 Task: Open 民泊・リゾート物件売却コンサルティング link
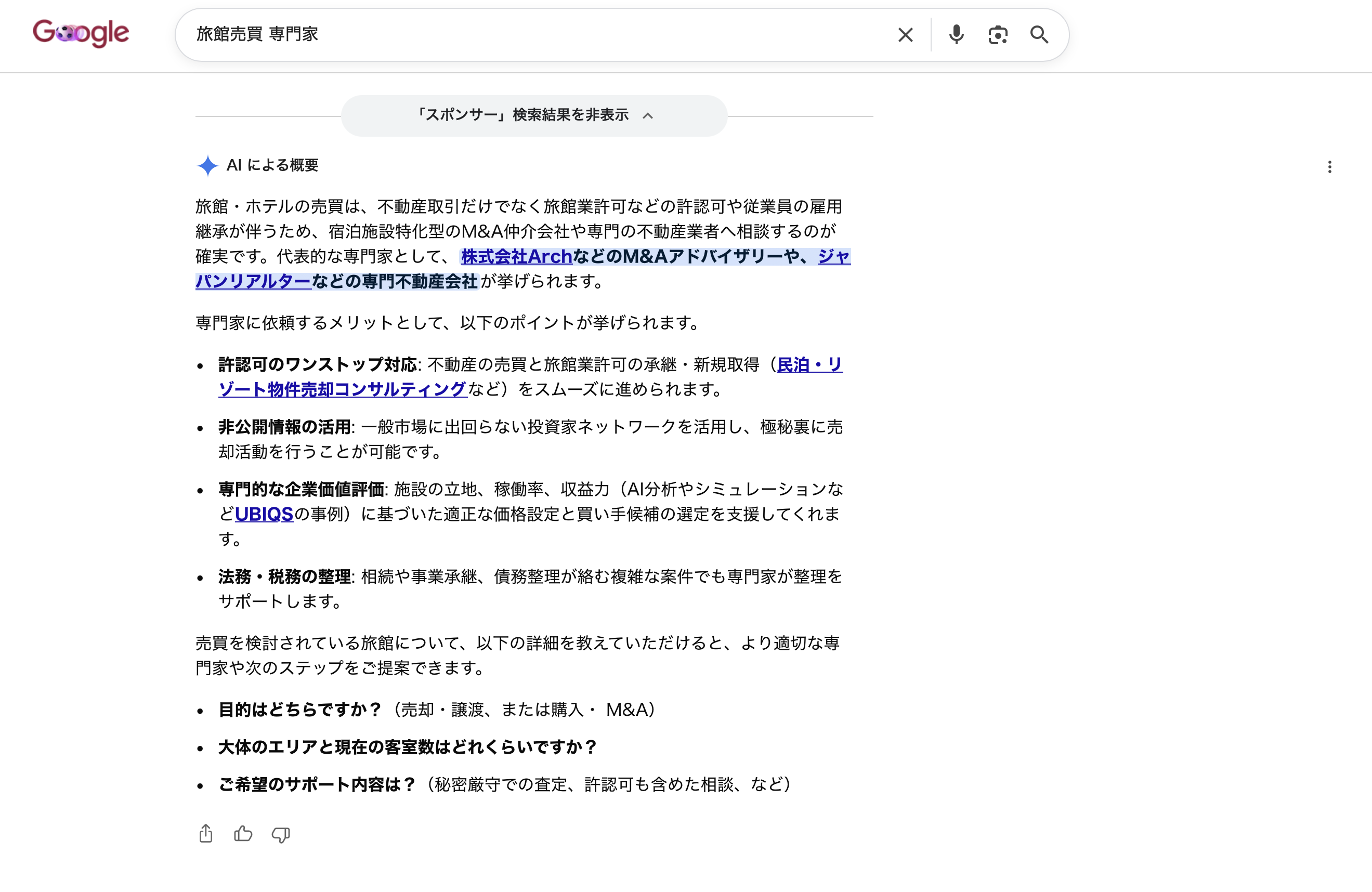coord(343,389)
